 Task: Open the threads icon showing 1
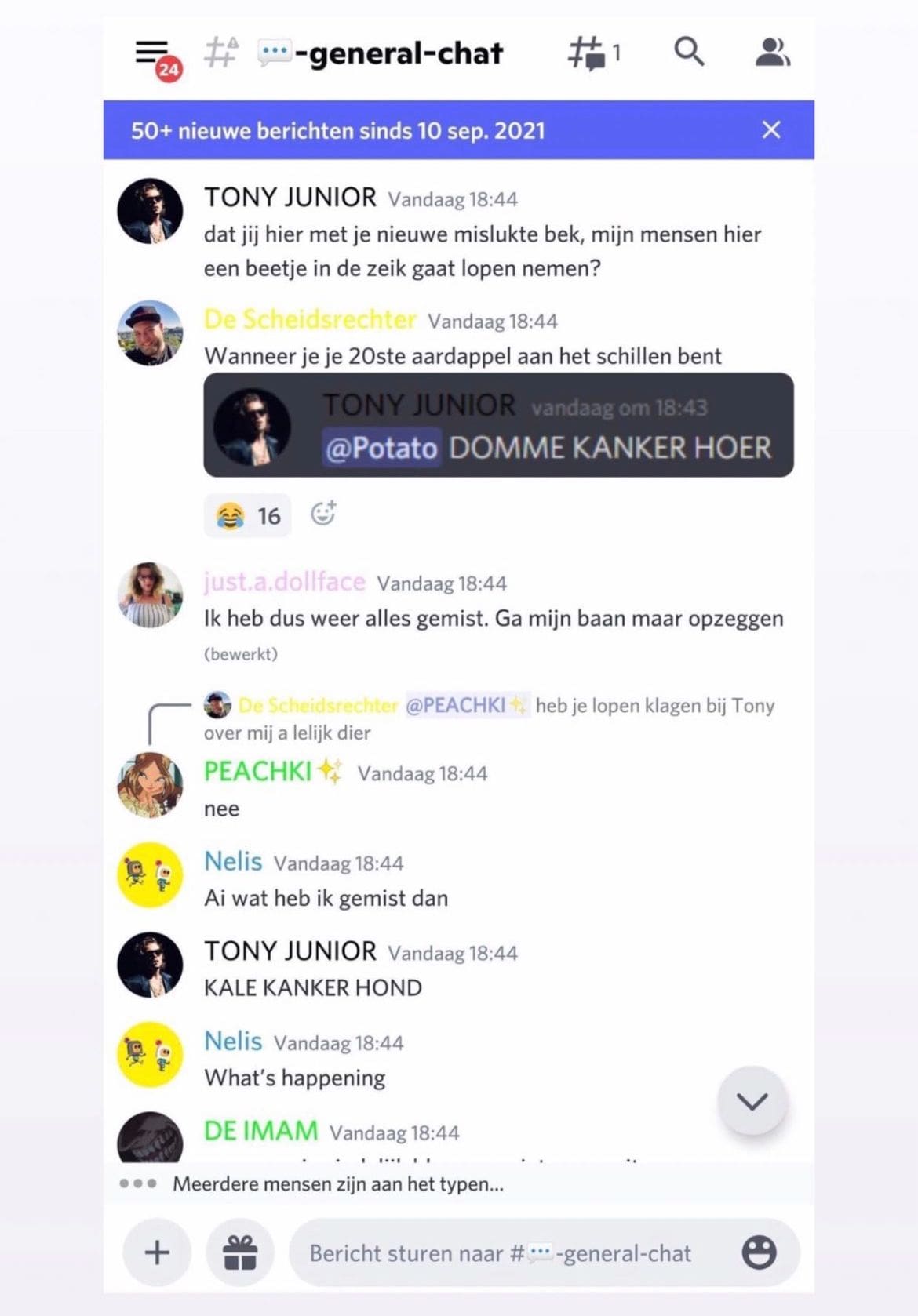click(594, 53)
